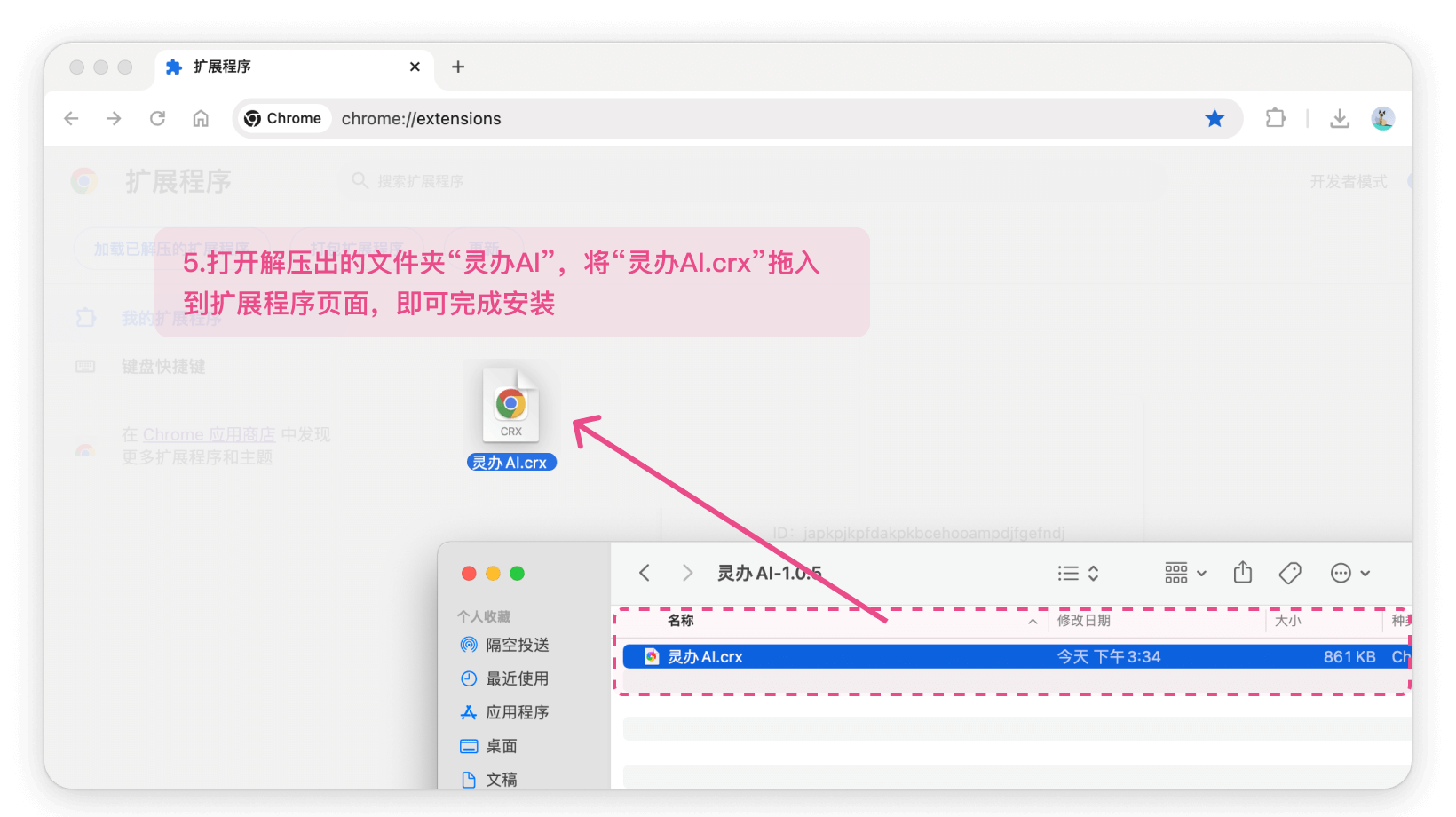1456x817 pixels.
Task: Open the Extensions puzzle icon in toolbar
Action: [1276, 118]
